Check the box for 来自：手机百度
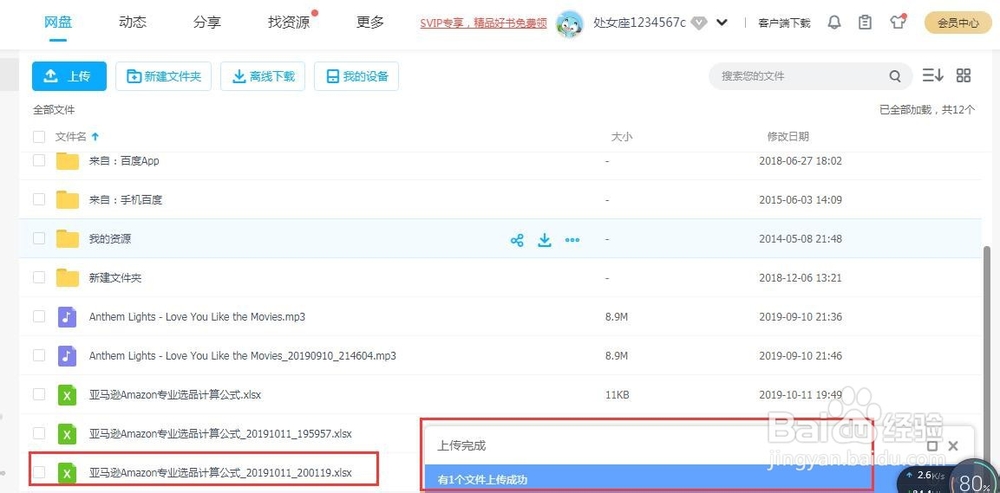 [39, 200]
